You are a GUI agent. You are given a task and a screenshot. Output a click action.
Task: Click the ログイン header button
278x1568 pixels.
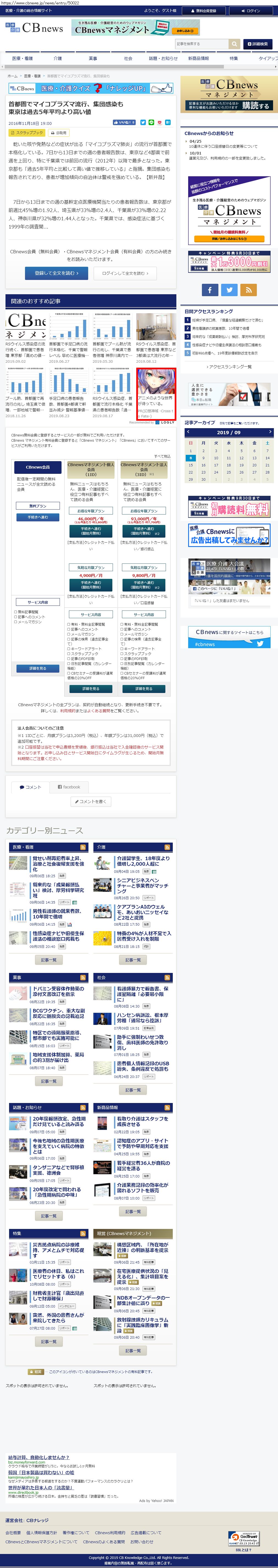coord(251,10)
